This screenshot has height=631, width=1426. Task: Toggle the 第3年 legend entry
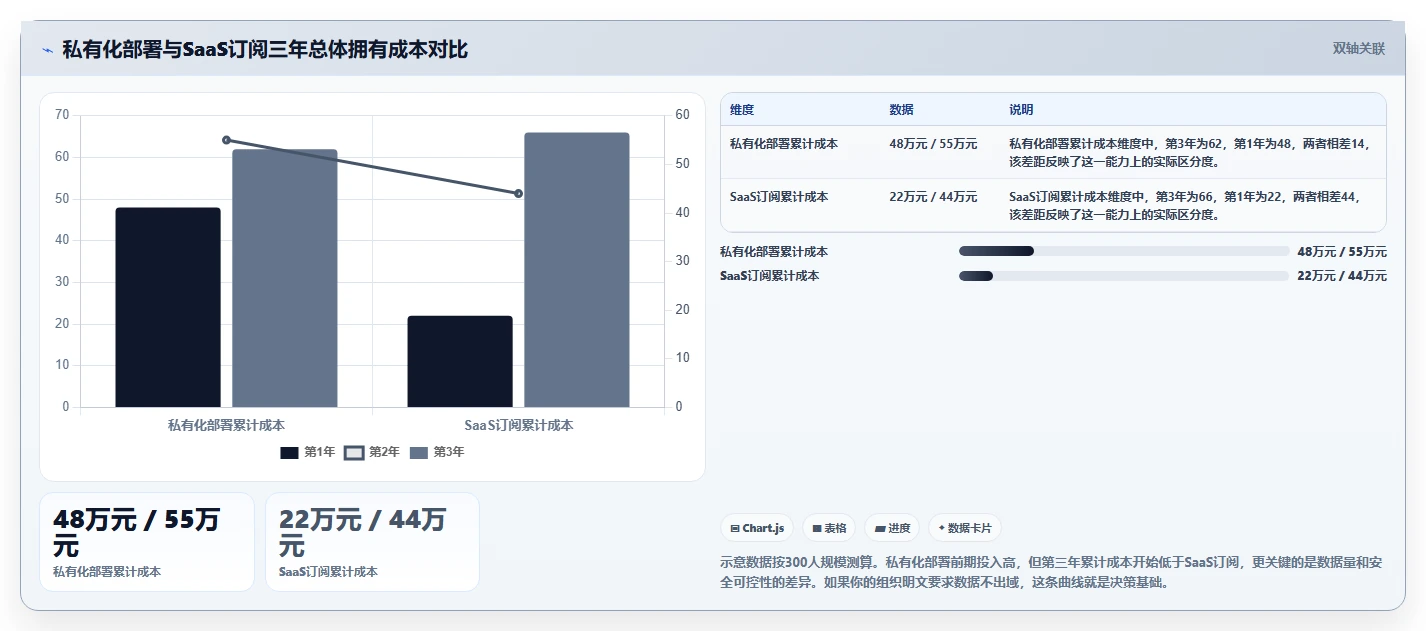coord(437,452)
